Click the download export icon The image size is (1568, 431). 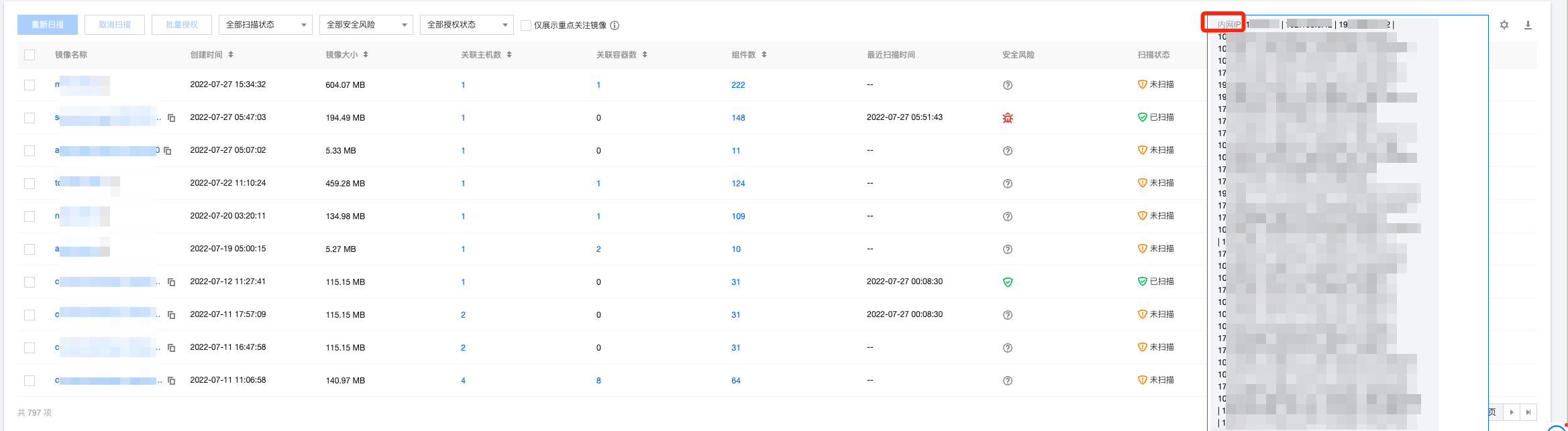click(1528, 25)
